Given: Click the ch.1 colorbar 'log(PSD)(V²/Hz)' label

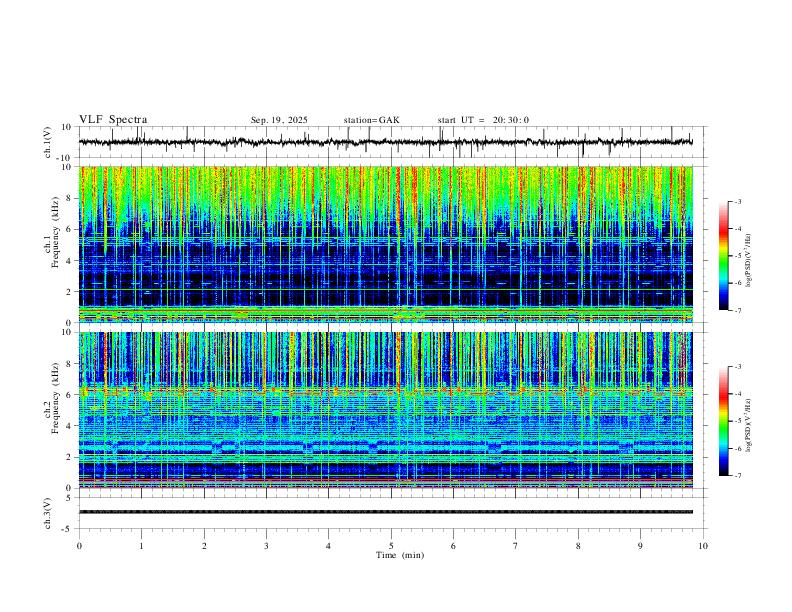Looking at the screenshot, I should coord(749,261).
